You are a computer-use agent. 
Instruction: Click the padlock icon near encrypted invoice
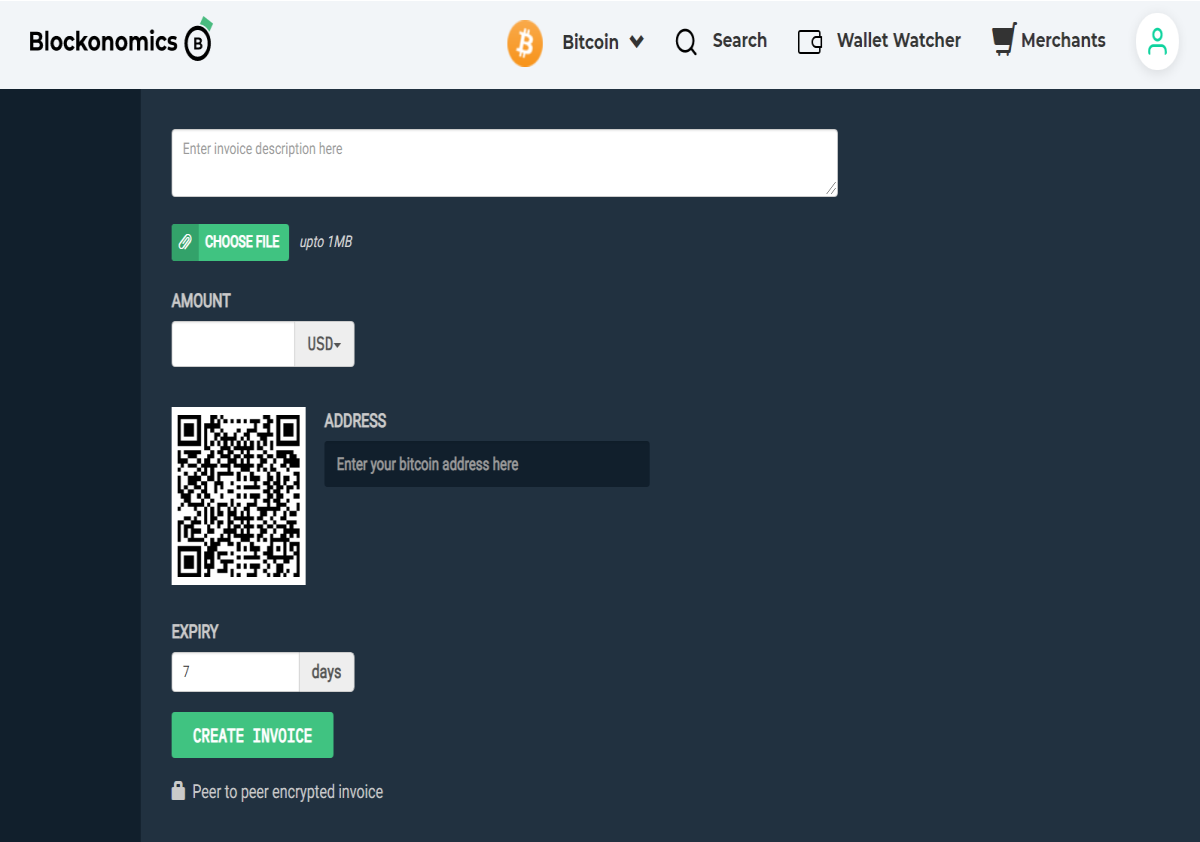(x=178, y=791)
